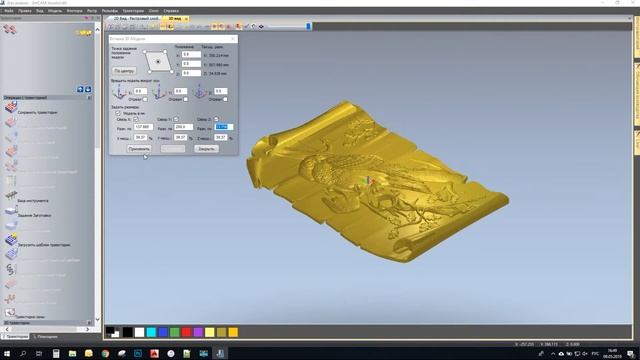This screenshot has height=360, width=640.
Task: Click the blue slider handle in 3D toolbar
Action: 308,27
